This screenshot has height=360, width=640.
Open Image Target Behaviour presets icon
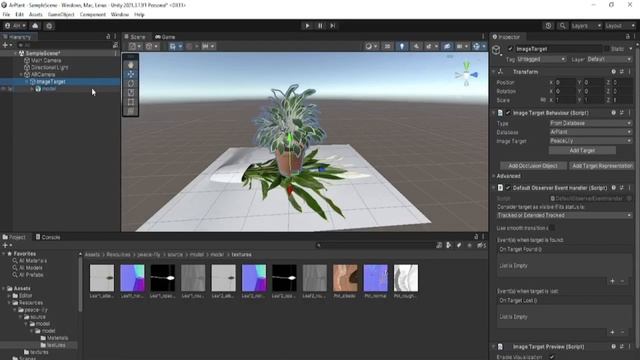tap(621, 113)
